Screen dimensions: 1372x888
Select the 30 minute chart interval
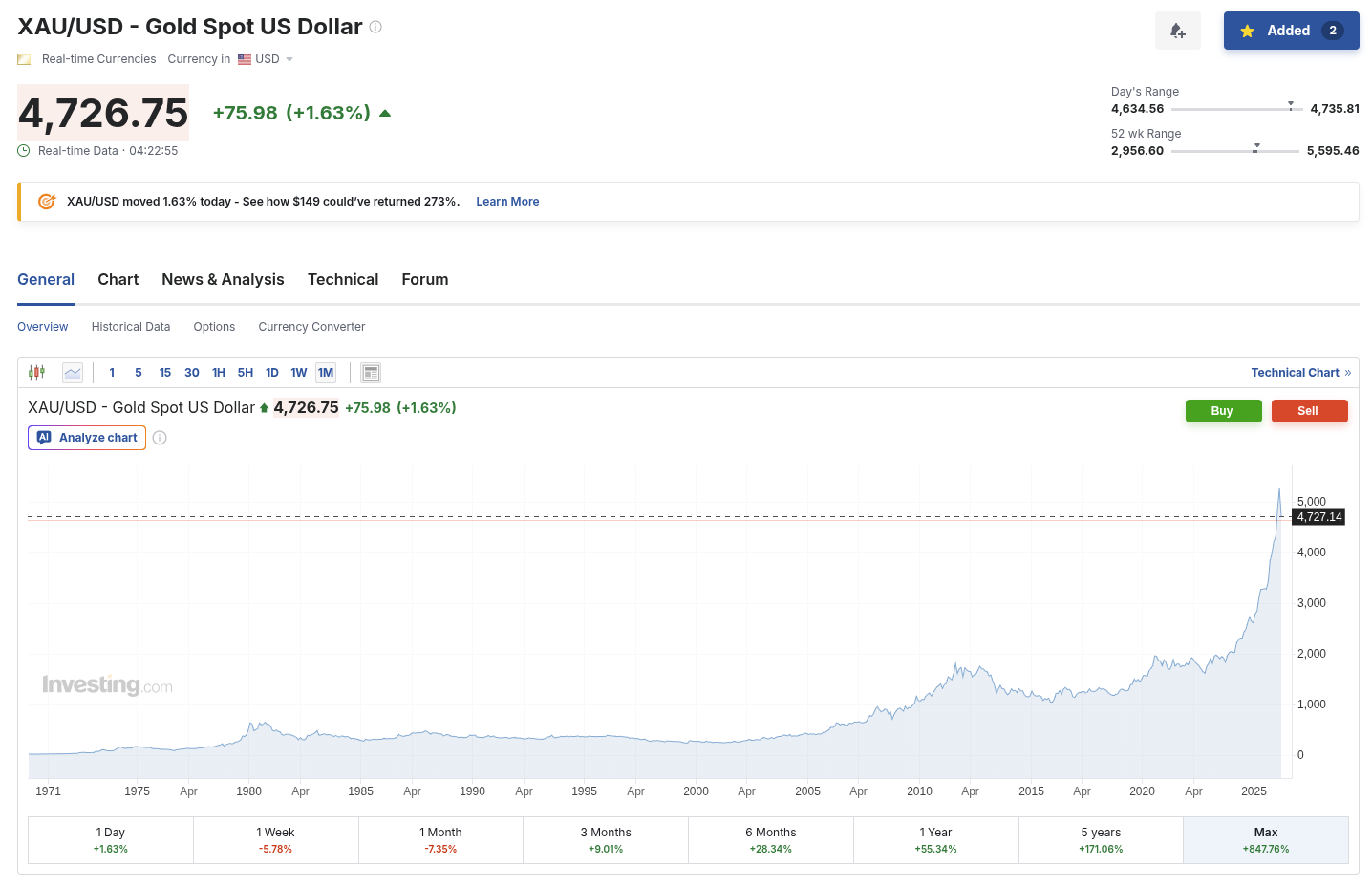pos(192,373)
